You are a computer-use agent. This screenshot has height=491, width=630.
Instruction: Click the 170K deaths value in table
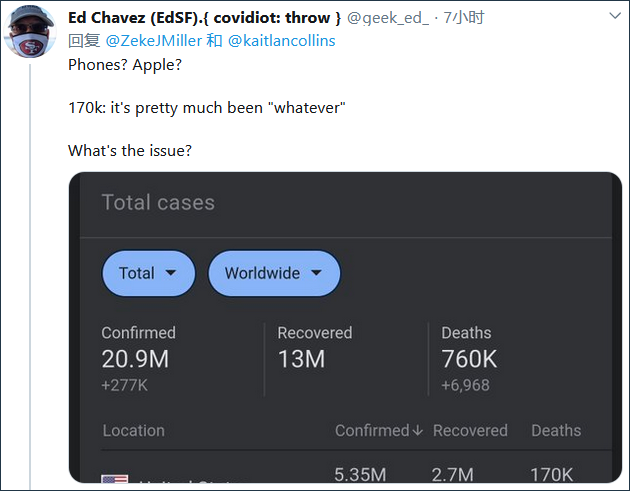(x=552, y=475)
